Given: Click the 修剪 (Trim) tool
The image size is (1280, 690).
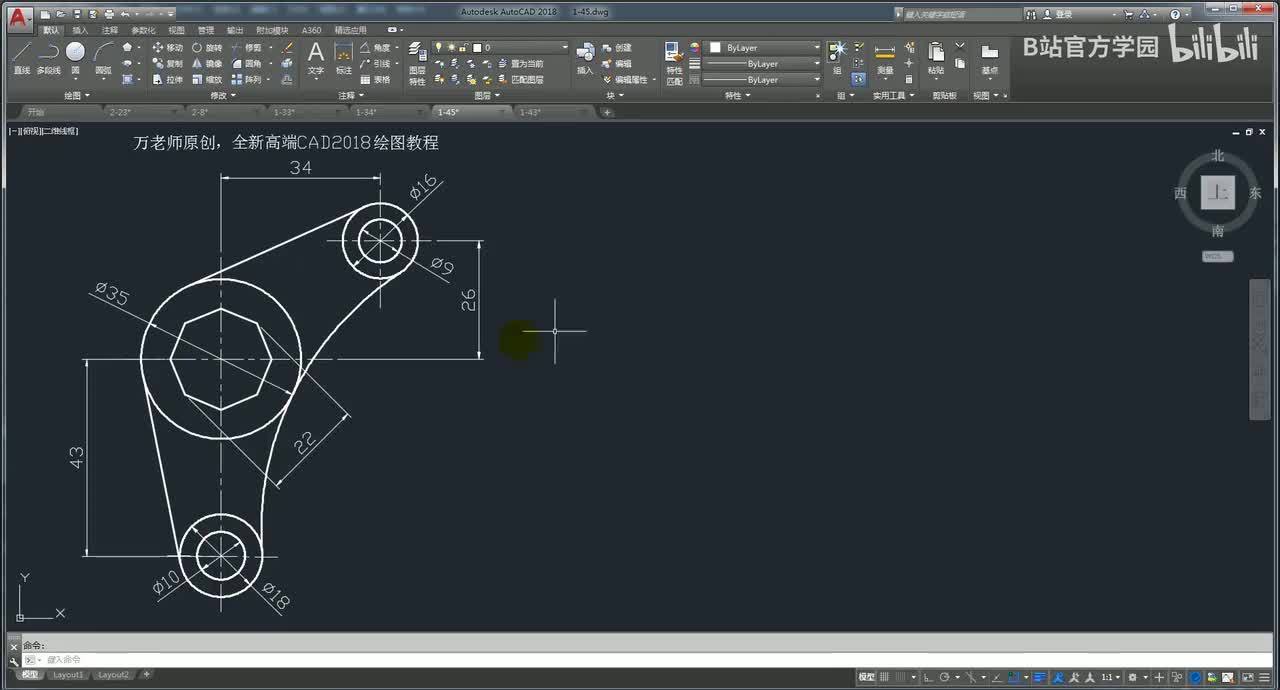Looking at the screenshot, I should click(246, 47).
